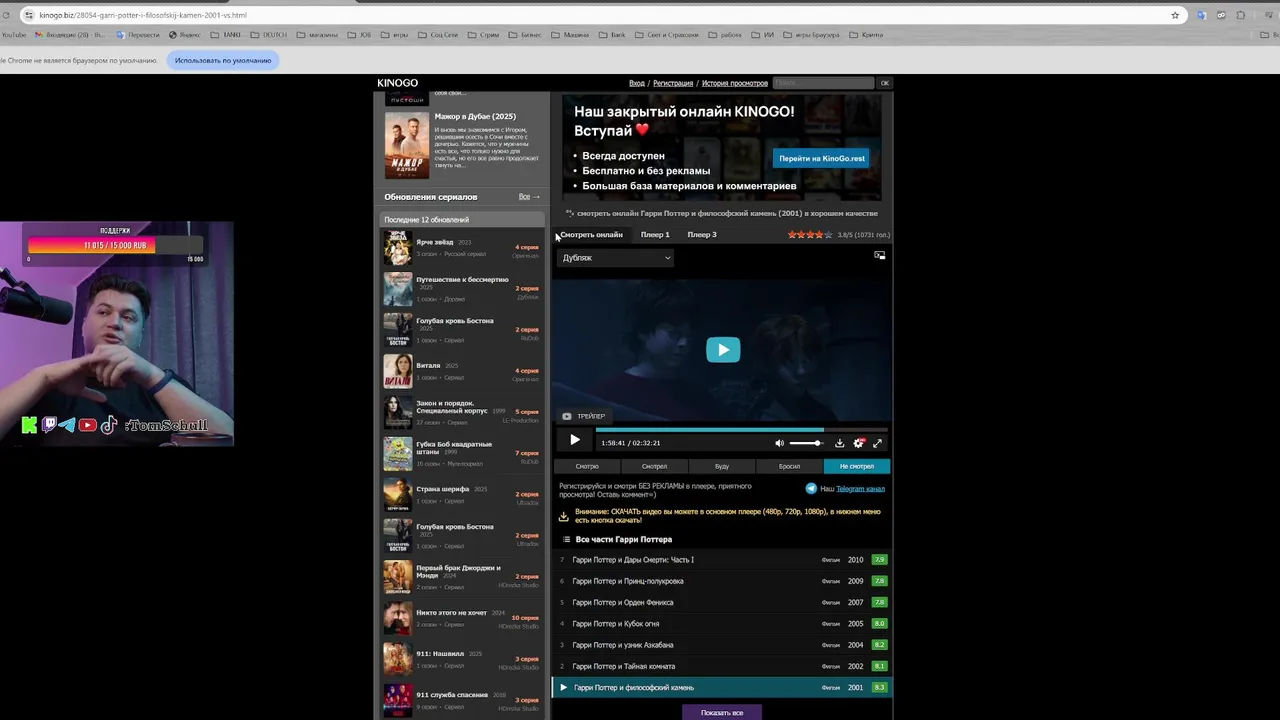The height and width of the screenshot is (720, 1280).
Task: Select the Не смотрел status
Action: [x=857, y=466]
